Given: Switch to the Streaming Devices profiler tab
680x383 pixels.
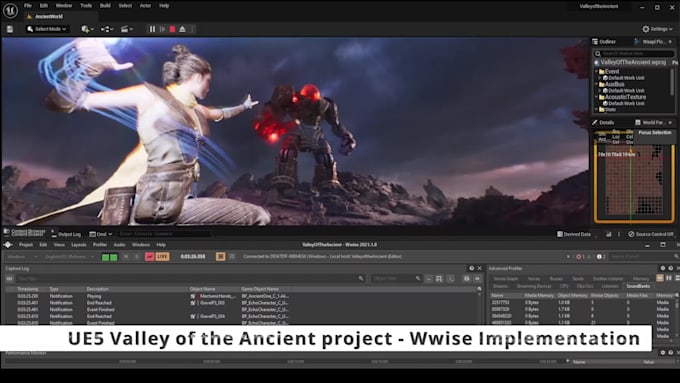Looking at the screenshot, I should click(x=534, y=286).
